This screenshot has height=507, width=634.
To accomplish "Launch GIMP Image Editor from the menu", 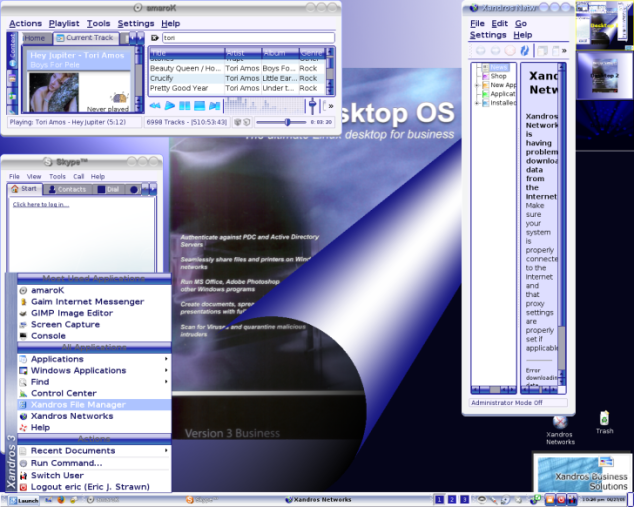I will point(94,313).
